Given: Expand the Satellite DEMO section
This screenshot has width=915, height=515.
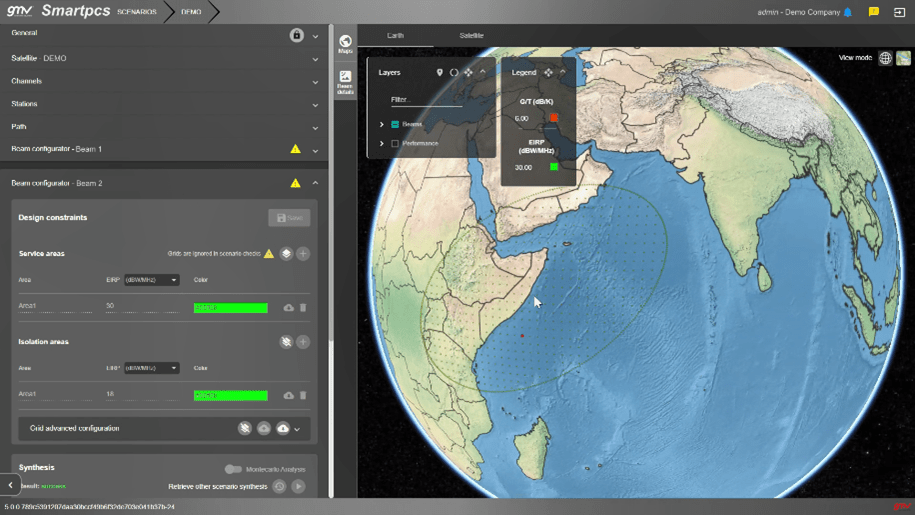Looking at the screenshot, I should pyautogui.click(x=315, y=59).
